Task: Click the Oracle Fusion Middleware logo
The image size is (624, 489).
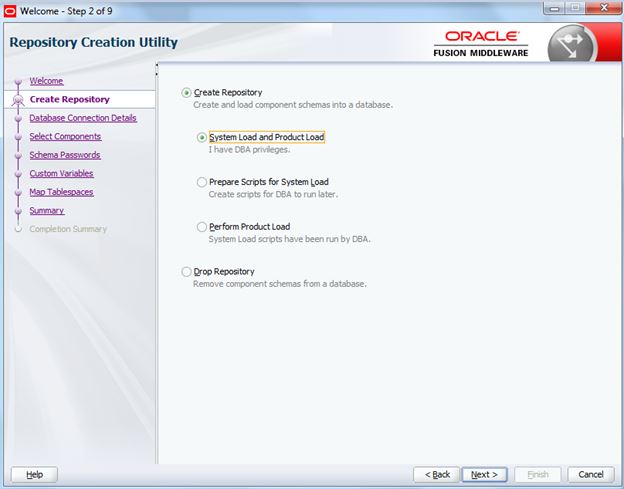Action: pyautogui.click(x=481, y=44)
